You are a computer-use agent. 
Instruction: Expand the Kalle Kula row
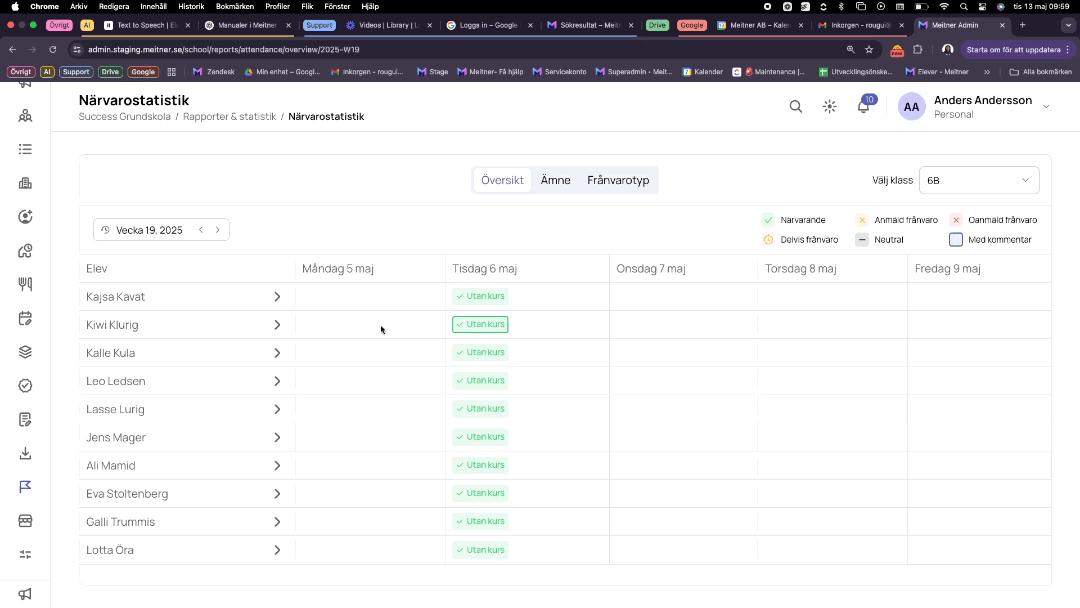tap(277, 353)
